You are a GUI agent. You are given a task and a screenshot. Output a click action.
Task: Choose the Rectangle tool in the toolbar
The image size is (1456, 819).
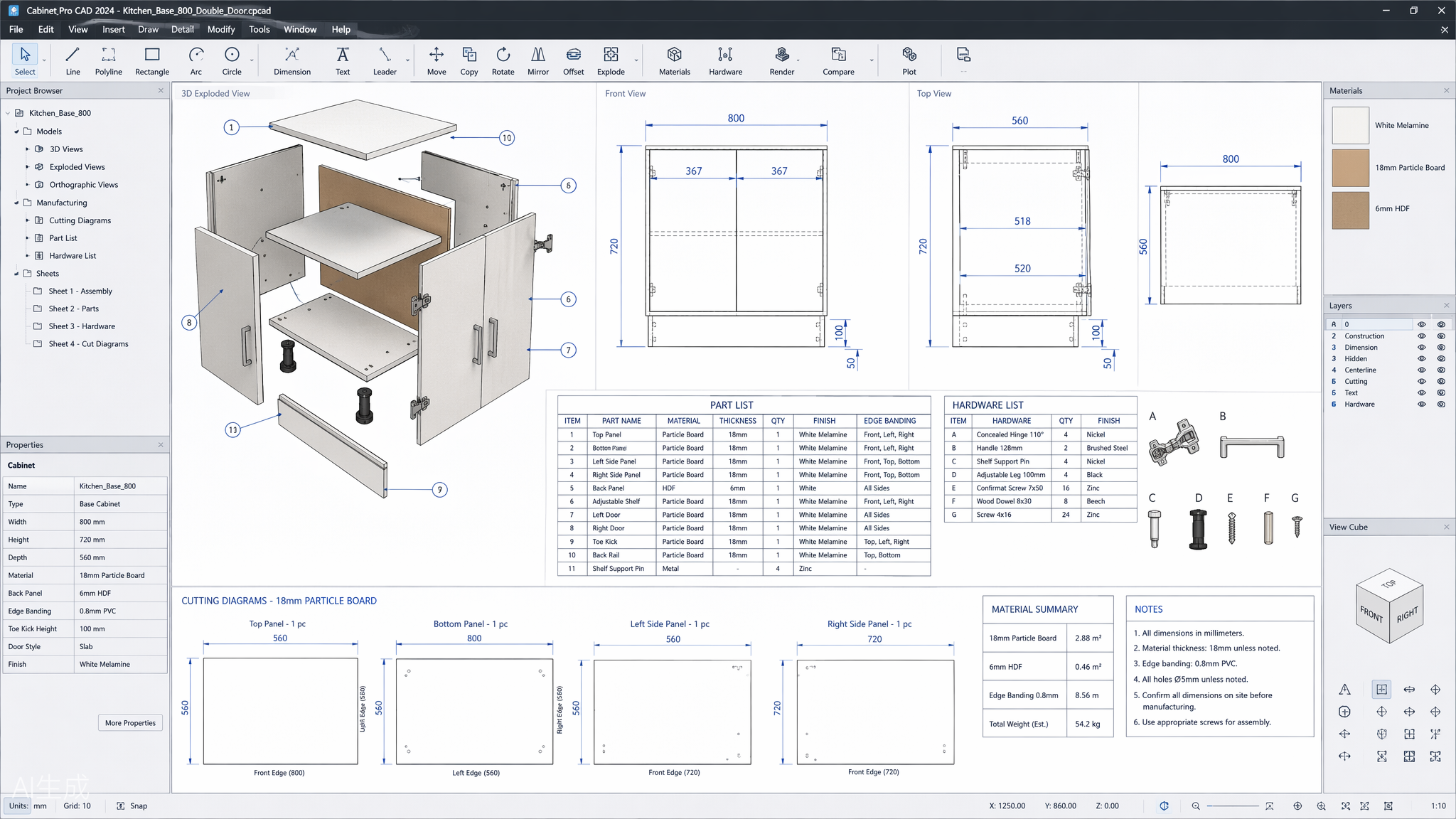pos(151,60)
